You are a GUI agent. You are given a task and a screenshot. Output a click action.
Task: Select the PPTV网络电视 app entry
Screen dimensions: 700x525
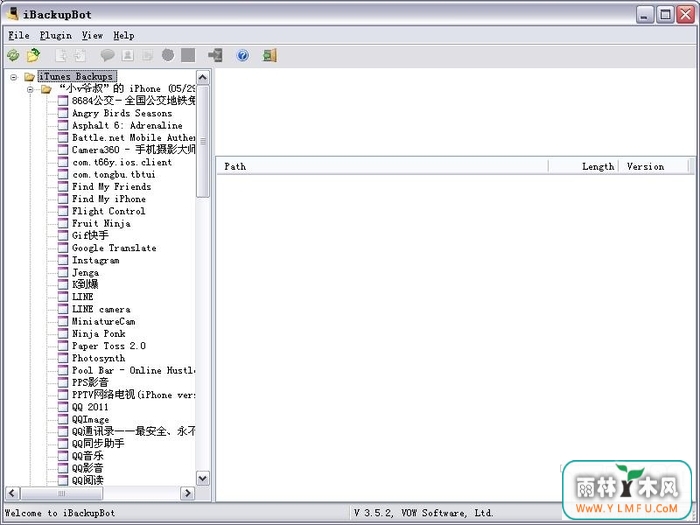(x=133, y=395)
